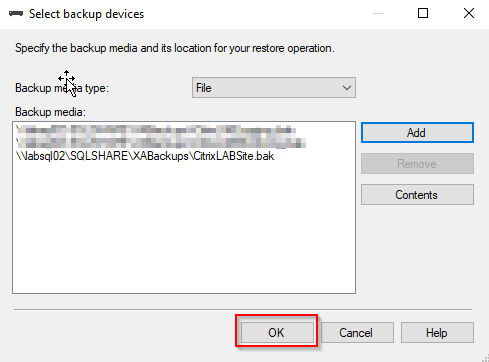Click the resize grip in dialog corner

[x=485, y=358]
